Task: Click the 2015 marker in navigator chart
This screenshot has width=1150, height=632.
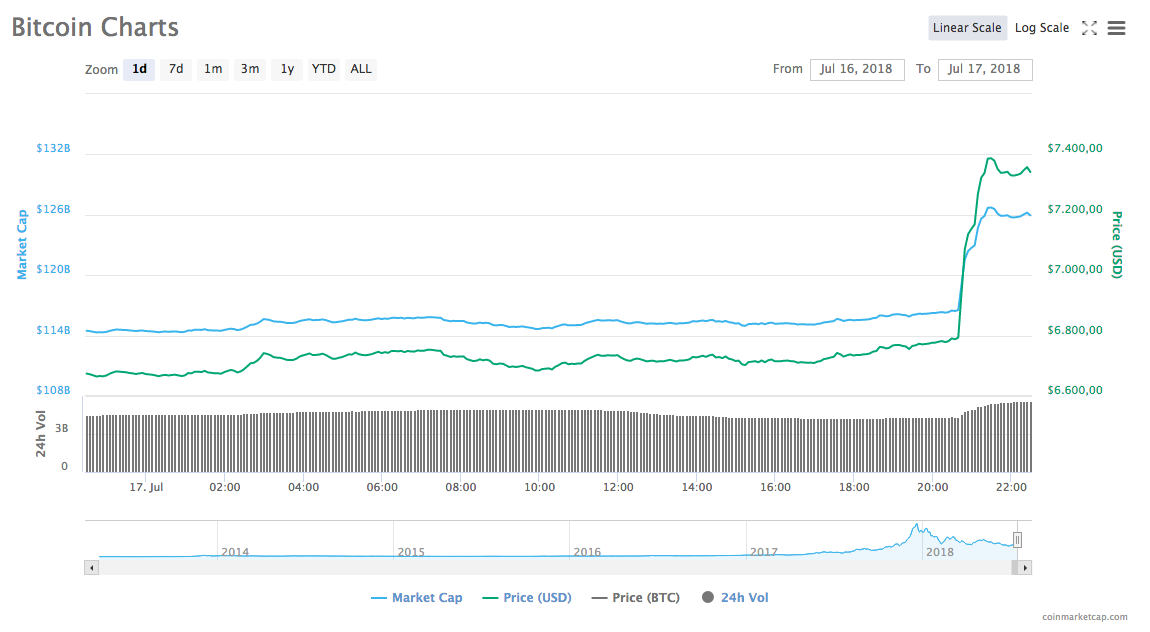Action: [411, 552]
